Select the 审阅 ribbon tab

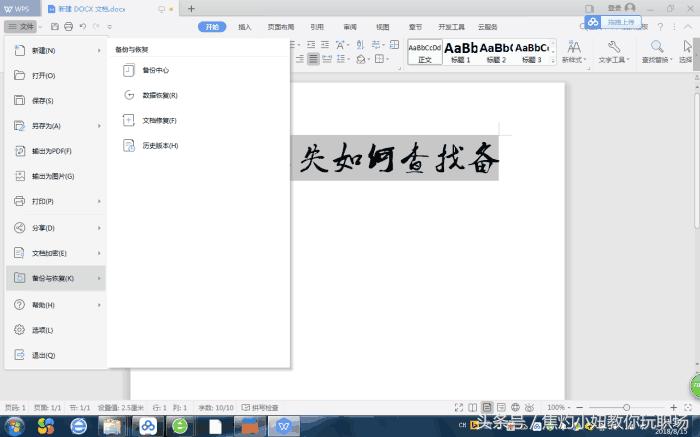(x=350, y=27)
